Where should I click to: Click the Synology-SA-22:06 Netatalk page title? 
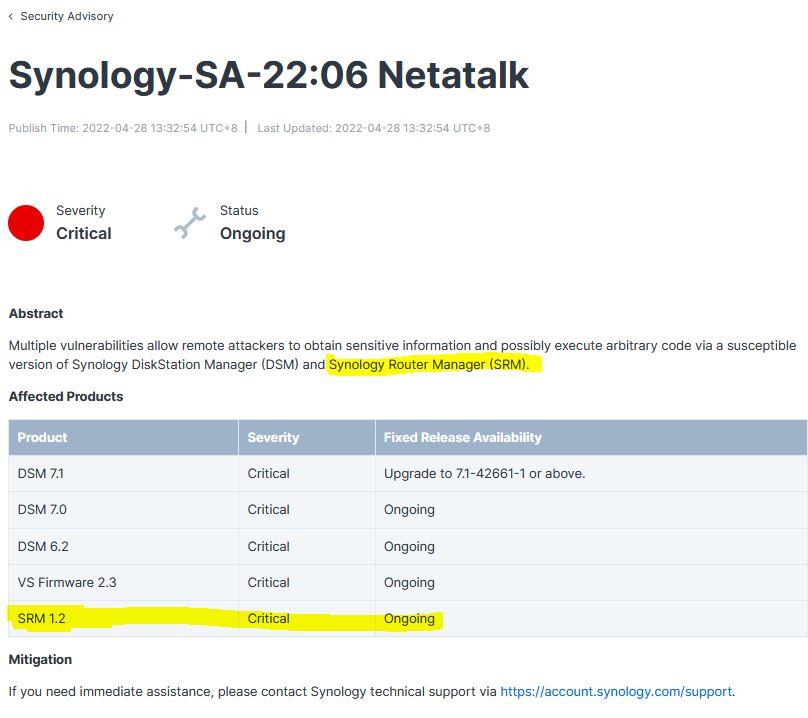click(268, 75)
